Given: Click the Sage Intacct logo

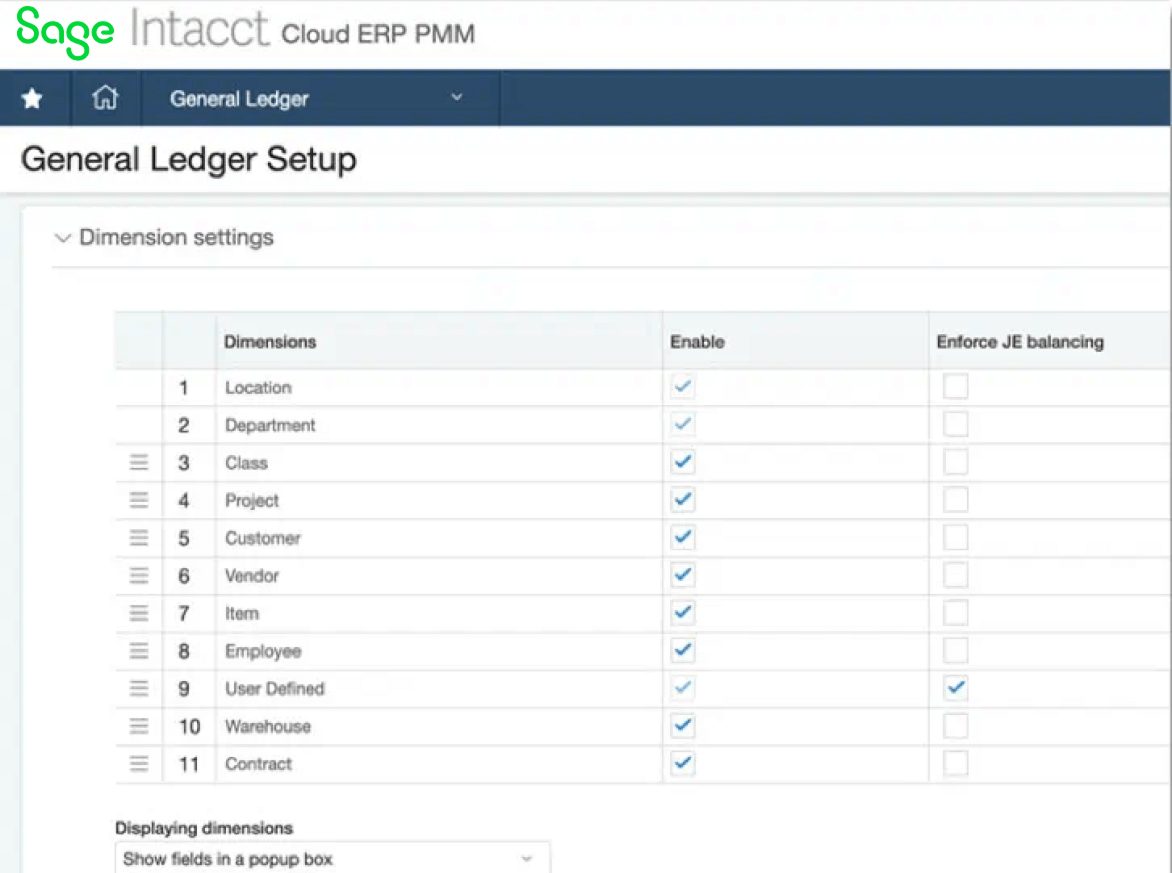Looking at the screenshot, I should (143, 31).
